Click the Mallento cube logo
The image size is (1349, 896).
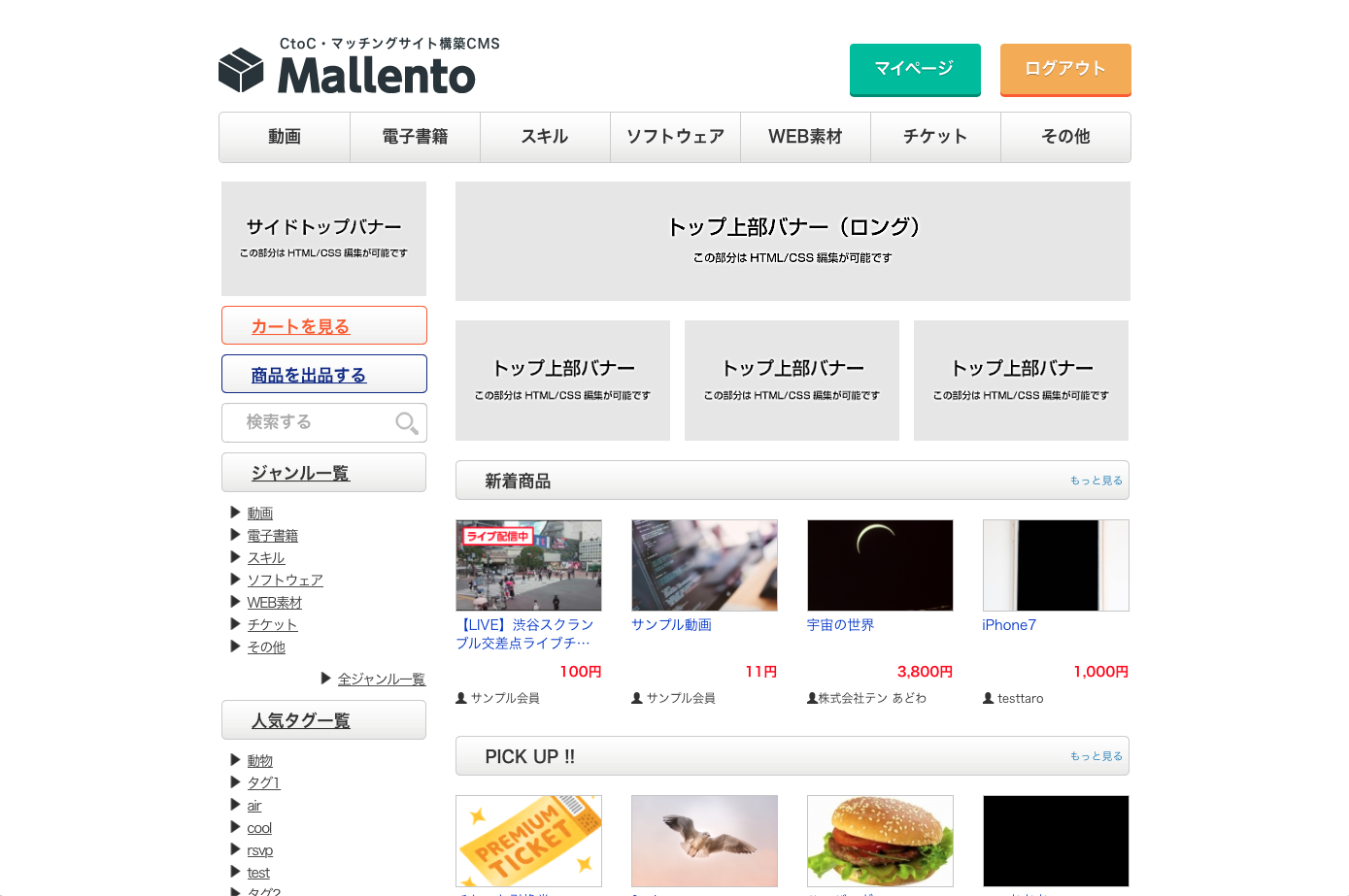(x=241, y=71)
